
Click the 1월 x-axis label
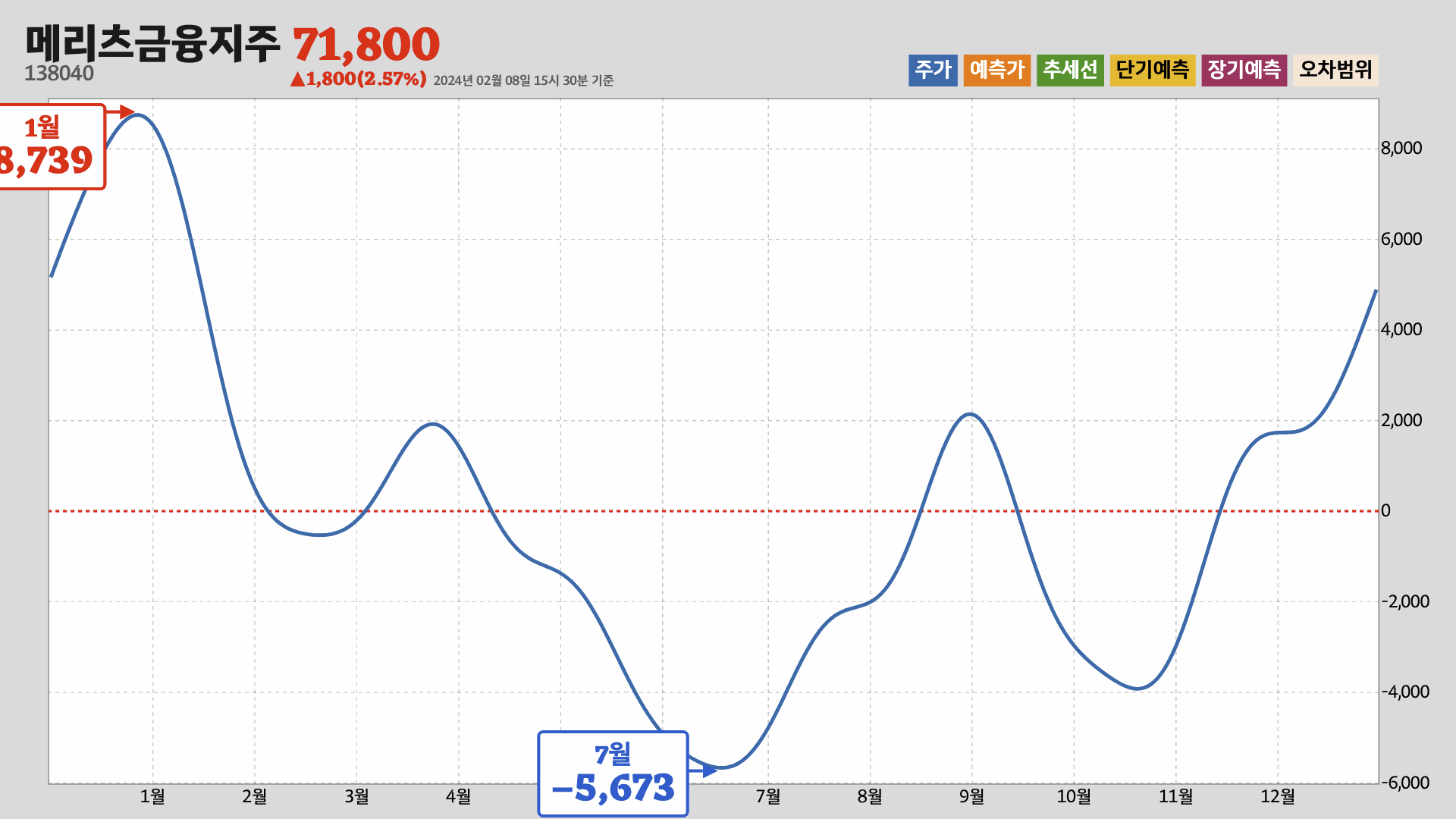coord(152,796)
